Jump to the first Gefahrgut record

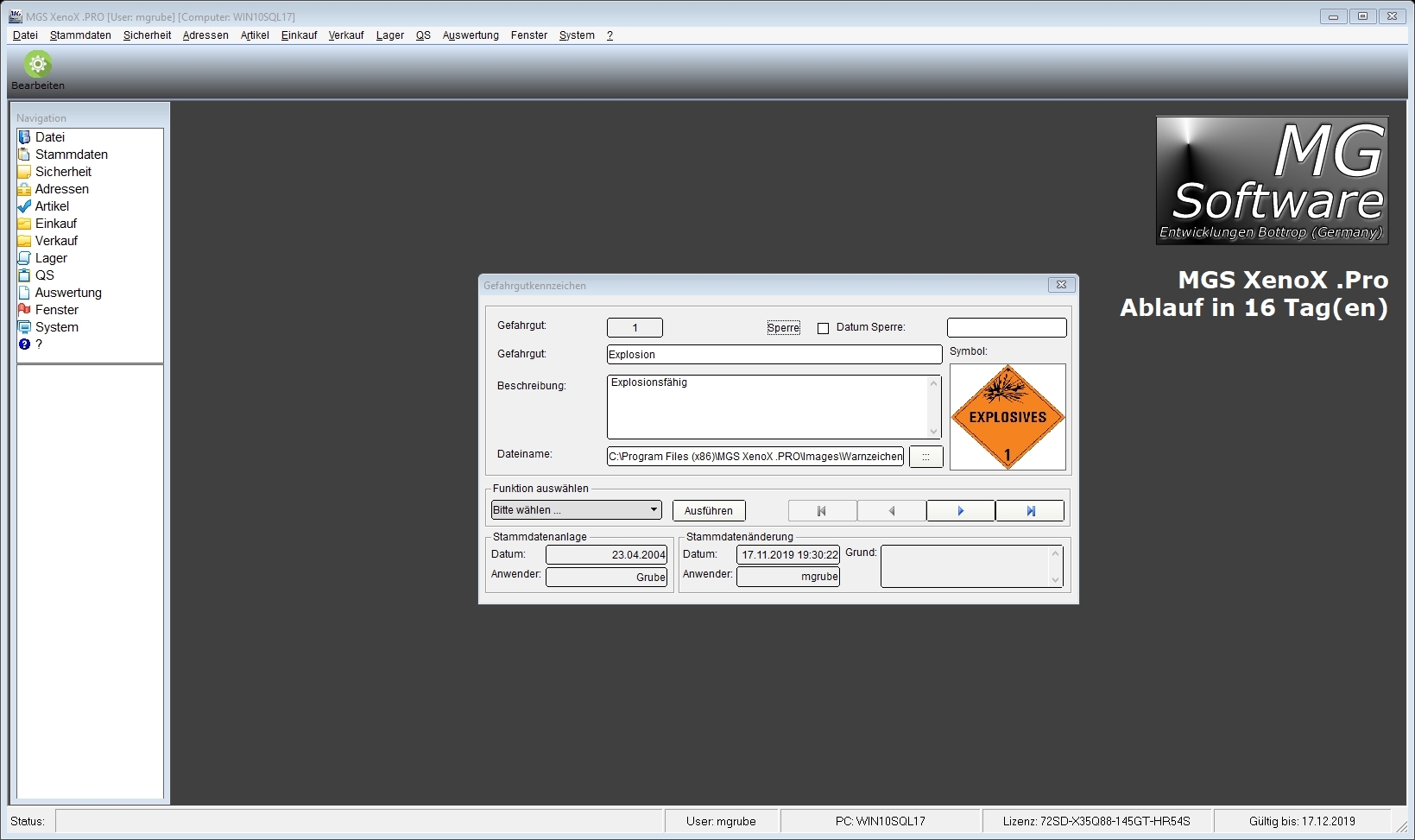[823, 511]
